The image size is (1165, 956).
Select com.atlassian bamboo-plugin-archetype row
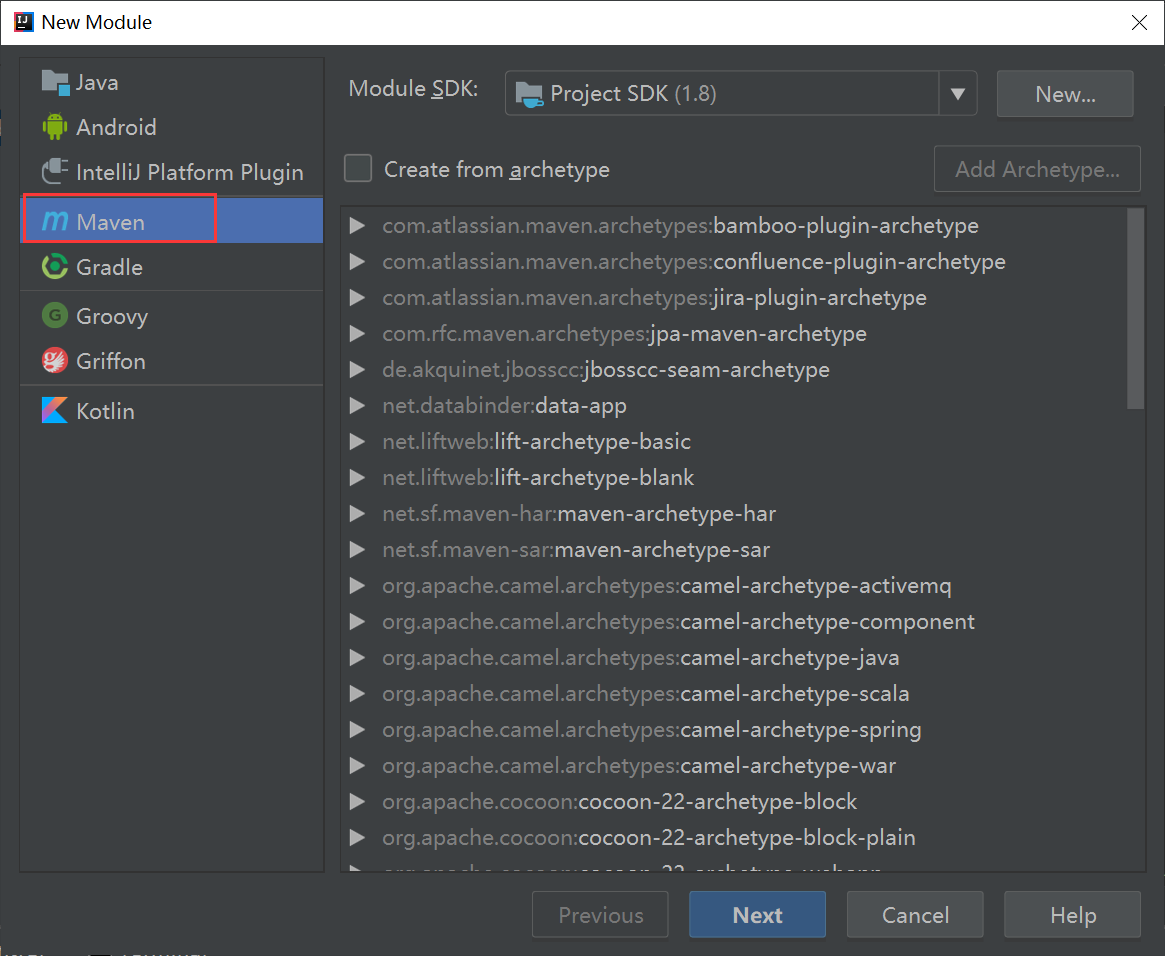[x=681, y=225]
